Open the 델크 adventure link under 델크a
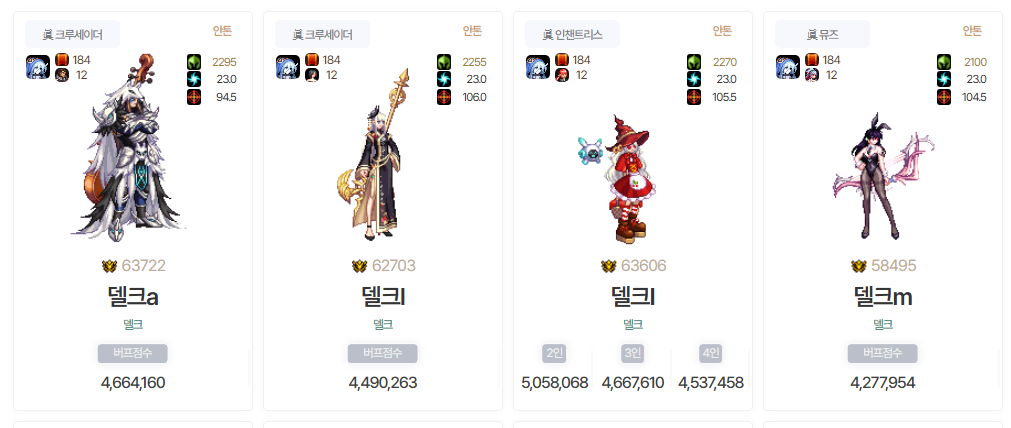Image resolution: width=1011 pixels, height=428 pixels. click(133, 324)
